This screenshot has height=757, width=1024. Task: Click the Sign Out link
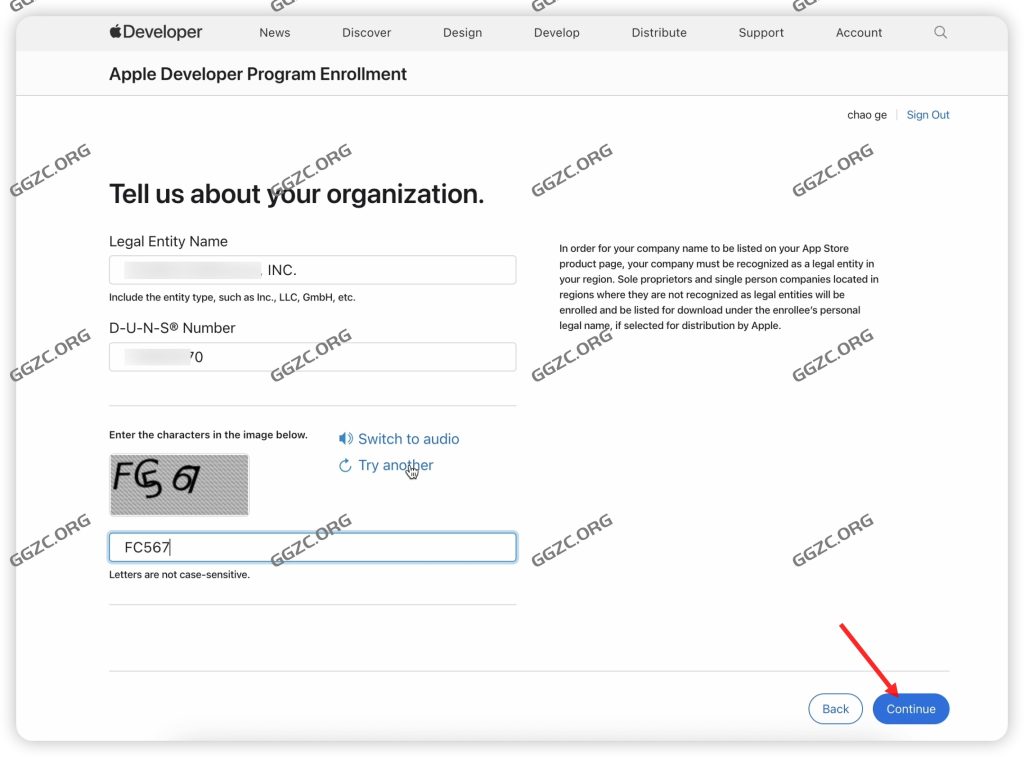(x=928, y=114)
